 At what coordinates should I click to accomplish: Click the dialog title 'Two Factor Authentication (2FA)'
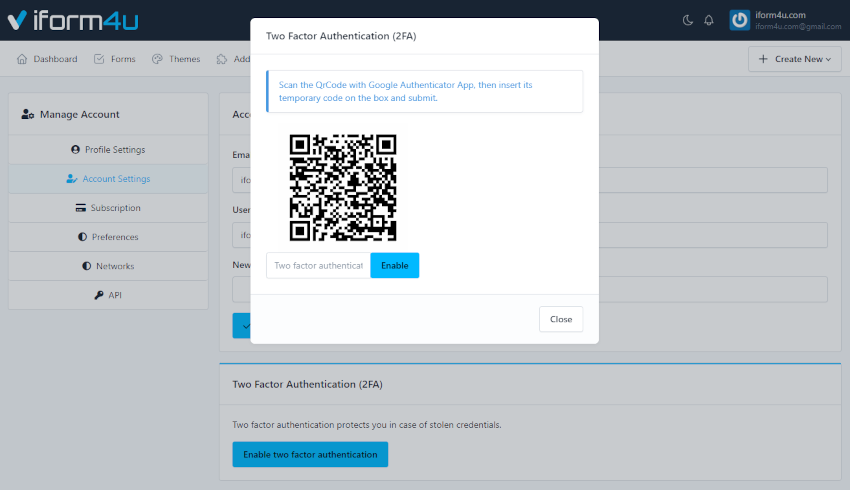tap(341, 36)
